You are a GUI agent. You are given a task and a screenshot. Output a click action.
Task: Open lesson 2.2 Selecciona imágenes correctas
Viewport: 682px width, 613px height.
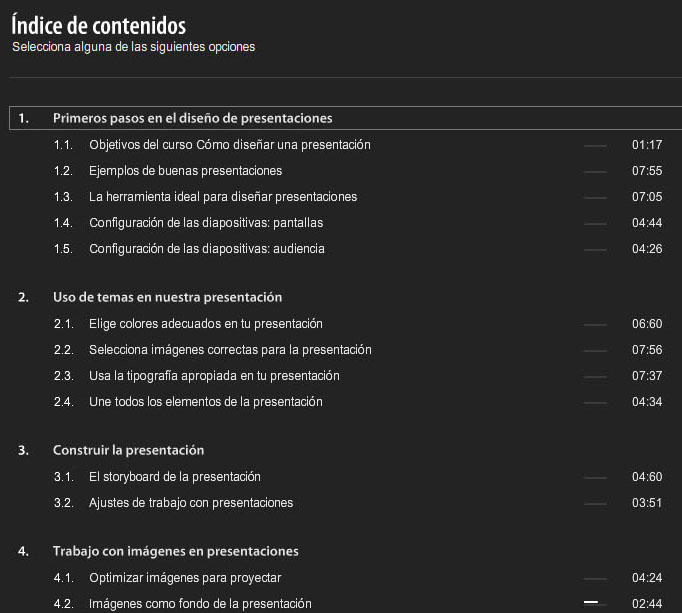[230, 350]
